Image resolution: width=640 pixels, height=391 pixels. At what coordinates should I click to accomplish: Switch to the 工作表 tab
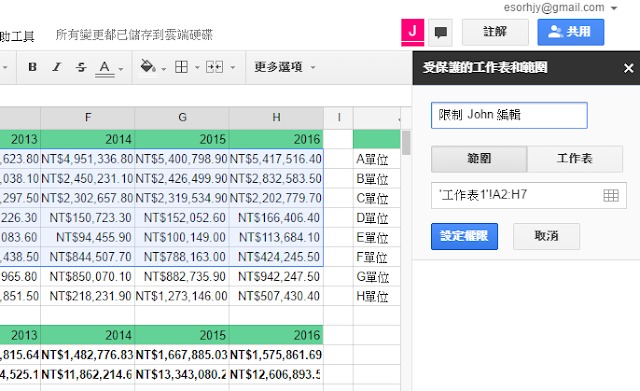575,158
